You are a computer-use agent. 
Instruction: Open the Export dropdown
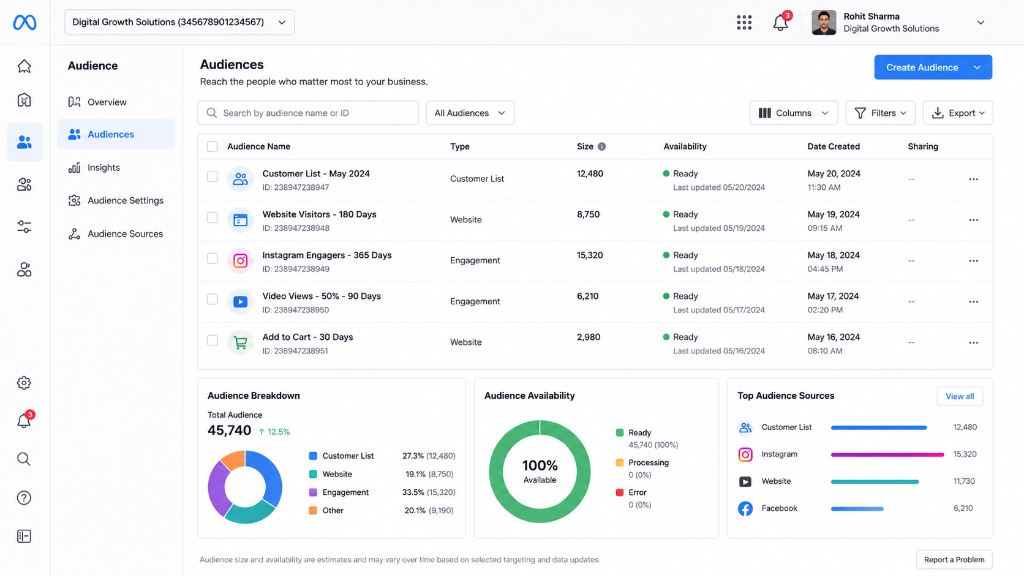click(x=958, y=113)
